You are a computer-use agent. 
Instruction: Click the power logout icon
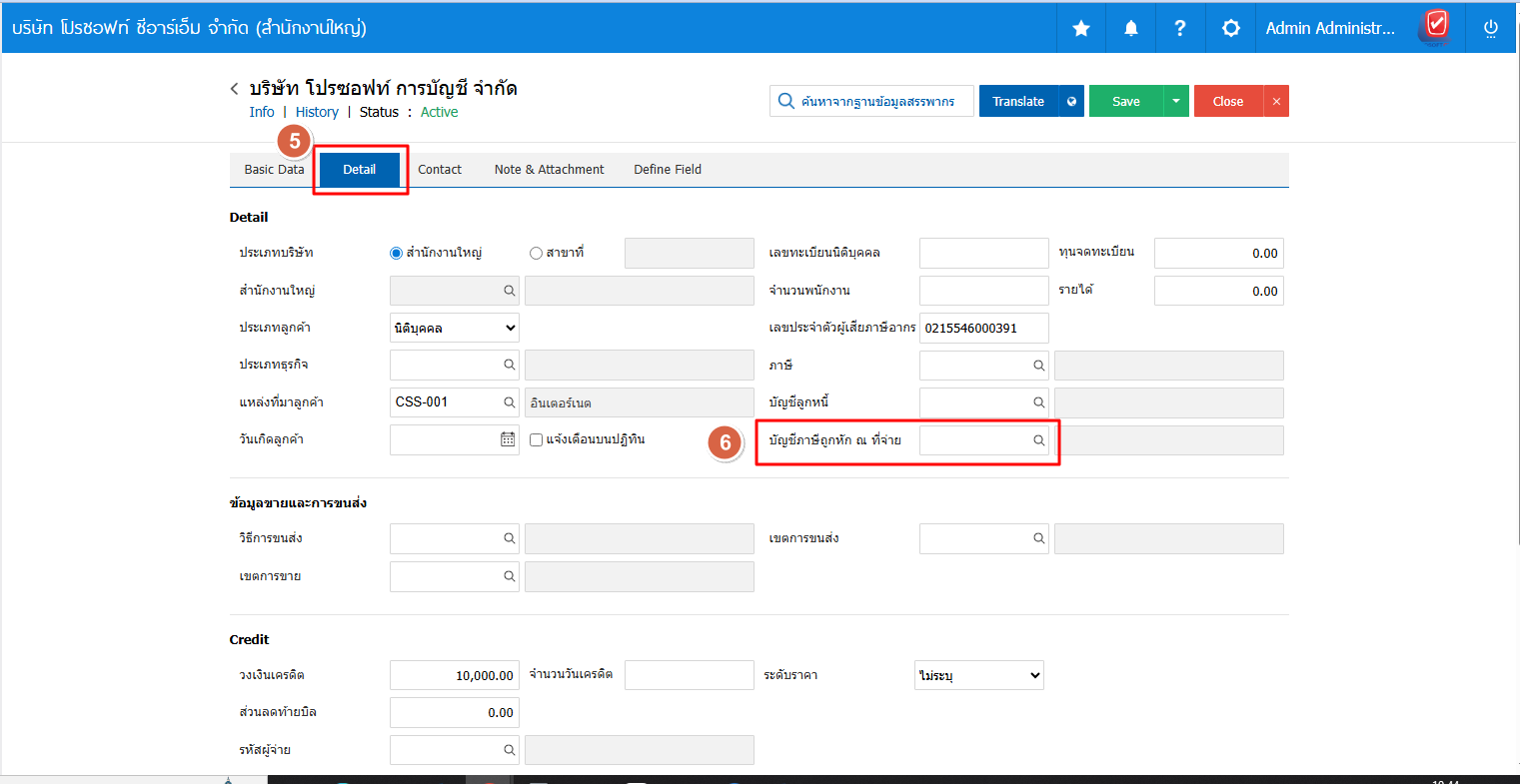click(1490, 29)
